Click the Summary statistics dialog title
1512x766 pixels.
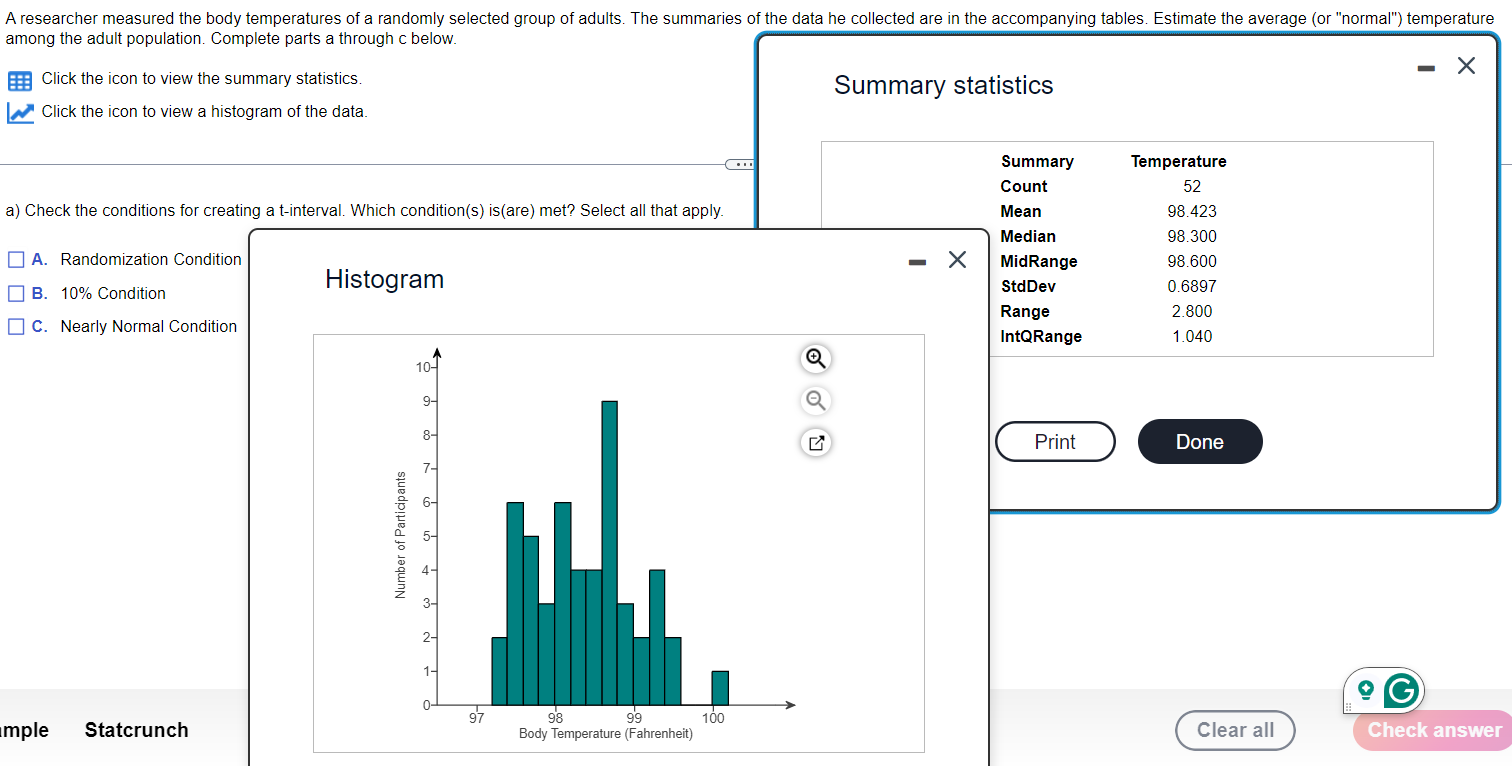point(943,85)
